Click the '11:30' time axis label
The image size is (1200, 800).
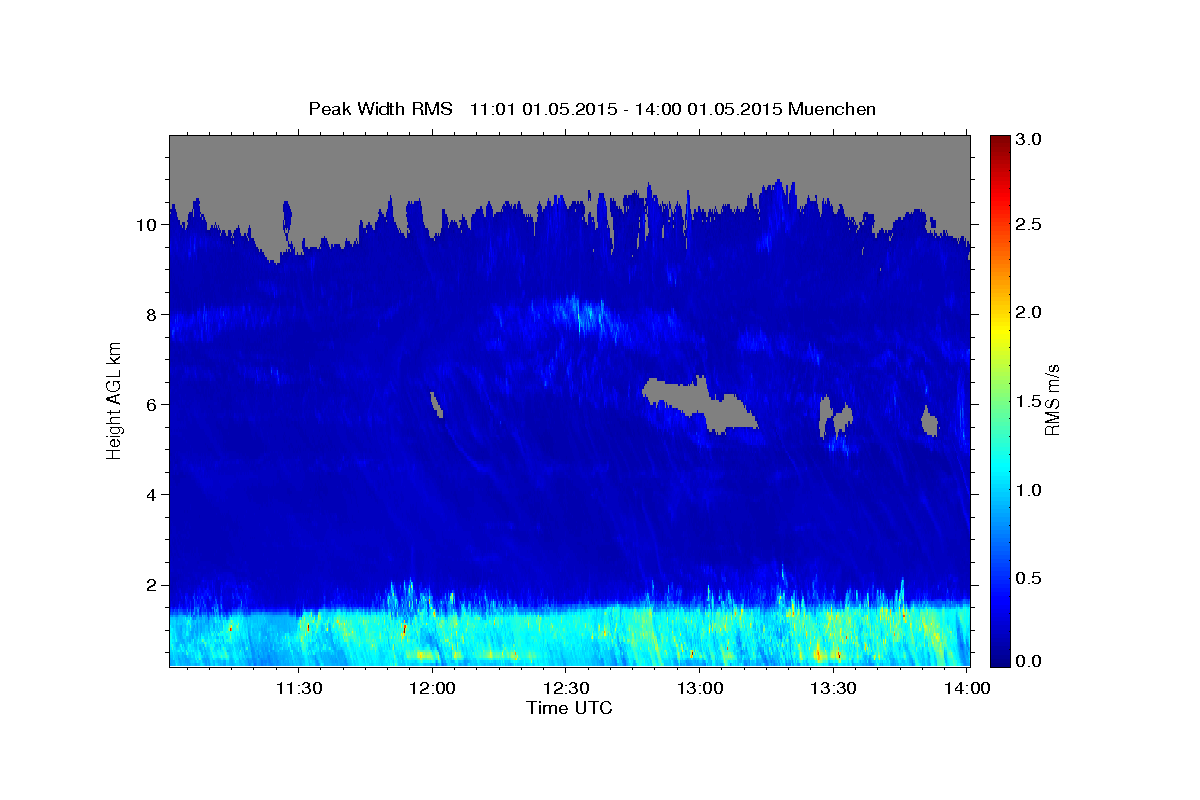[x=298, y=688]
